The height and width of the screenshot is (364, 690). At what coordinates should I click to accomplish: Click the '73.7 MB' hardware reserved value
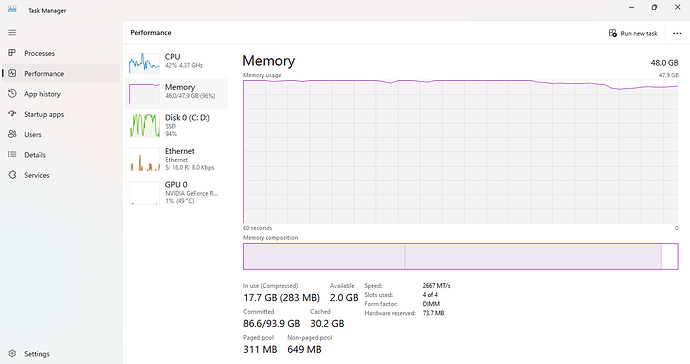433,313
